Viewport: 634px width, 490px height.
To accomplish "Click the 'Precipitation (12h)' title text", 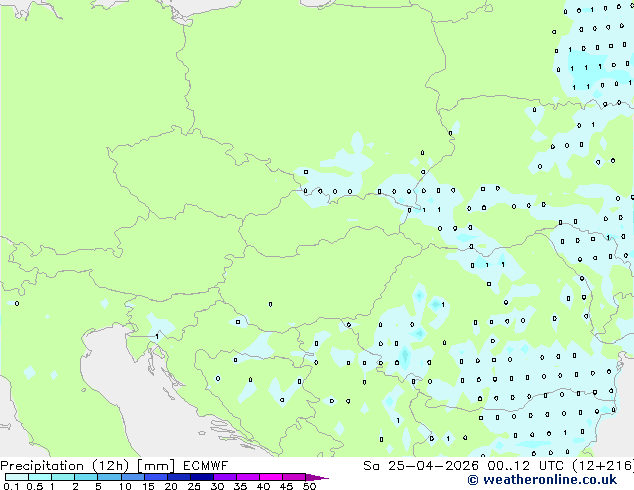I will pos(65,466).
